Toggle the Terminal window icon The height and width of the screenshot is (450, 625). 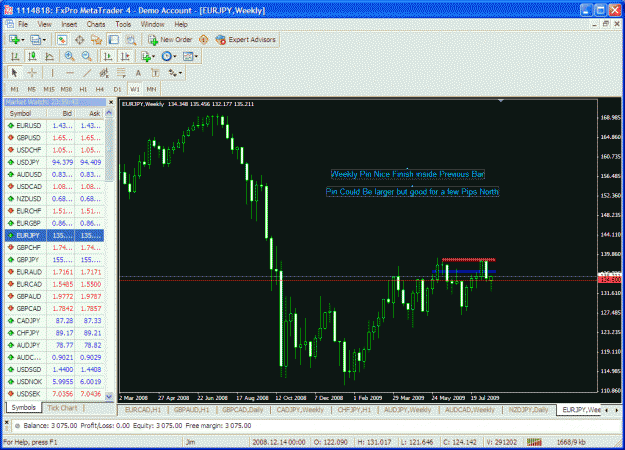114,40
